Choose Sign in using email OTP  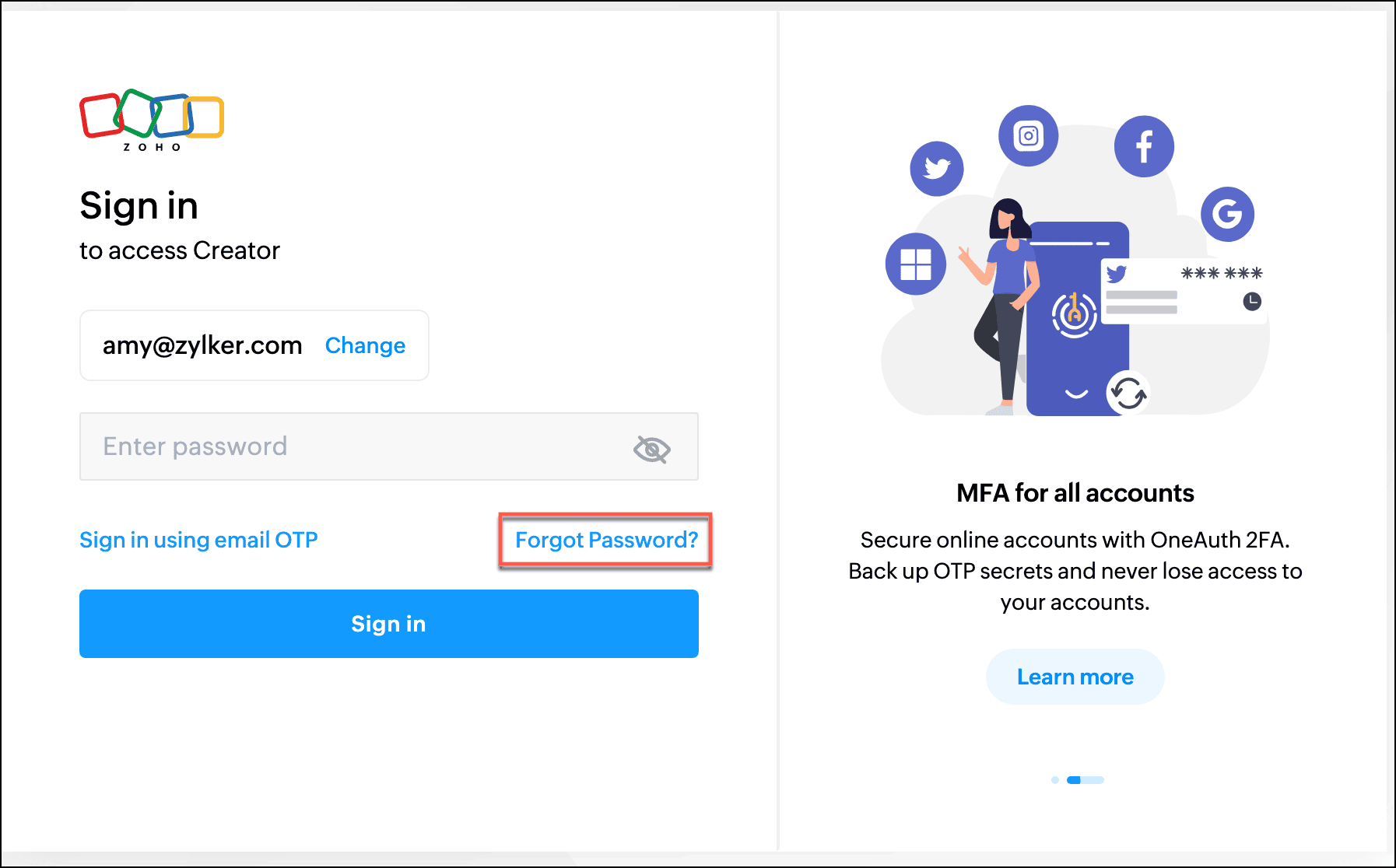pyautogui.click(x=198, y=540)
